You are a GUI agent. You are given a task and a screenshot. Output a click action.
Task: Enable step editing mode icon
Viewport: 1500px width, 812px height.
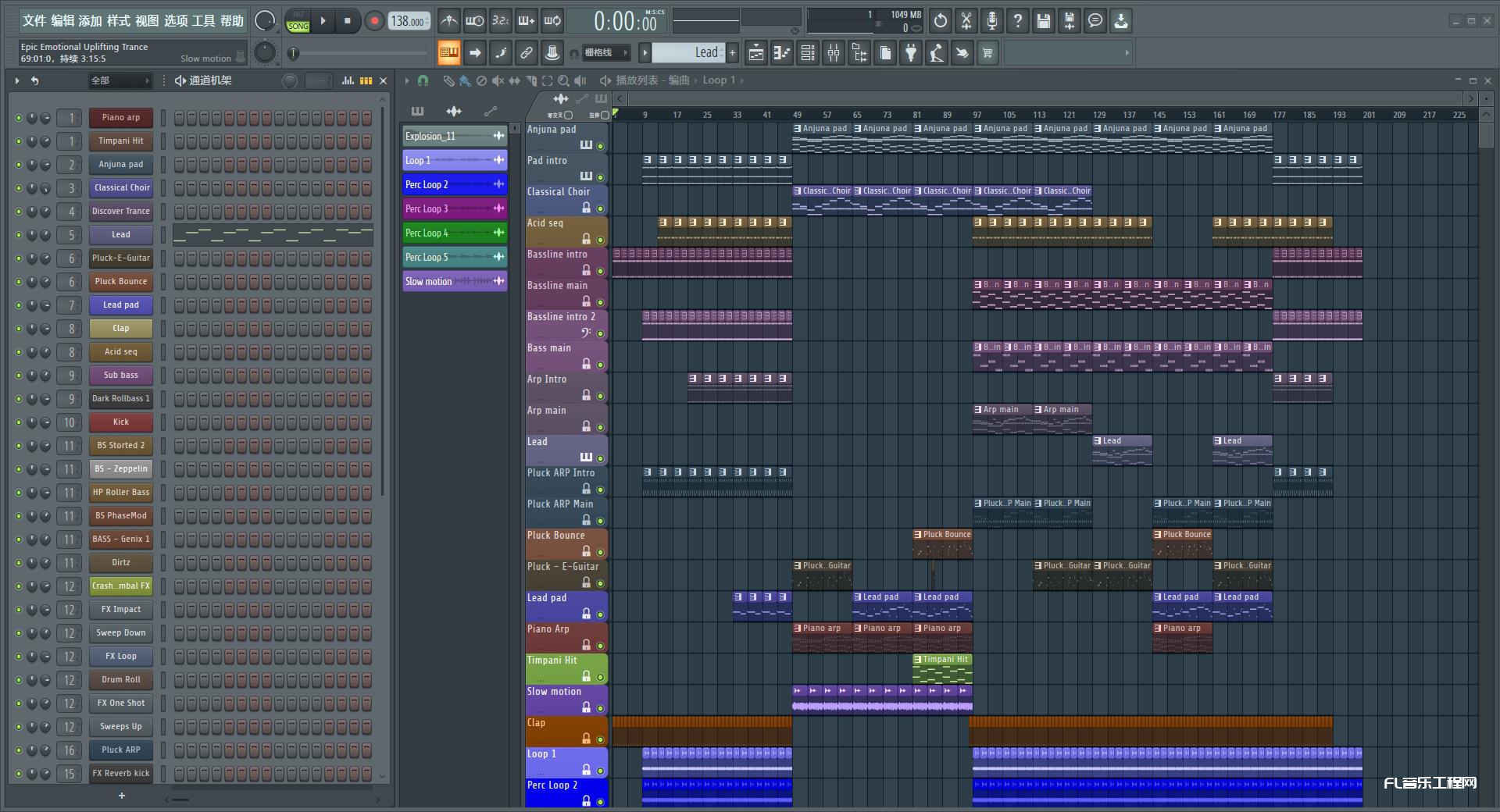(x=500, y=53)
